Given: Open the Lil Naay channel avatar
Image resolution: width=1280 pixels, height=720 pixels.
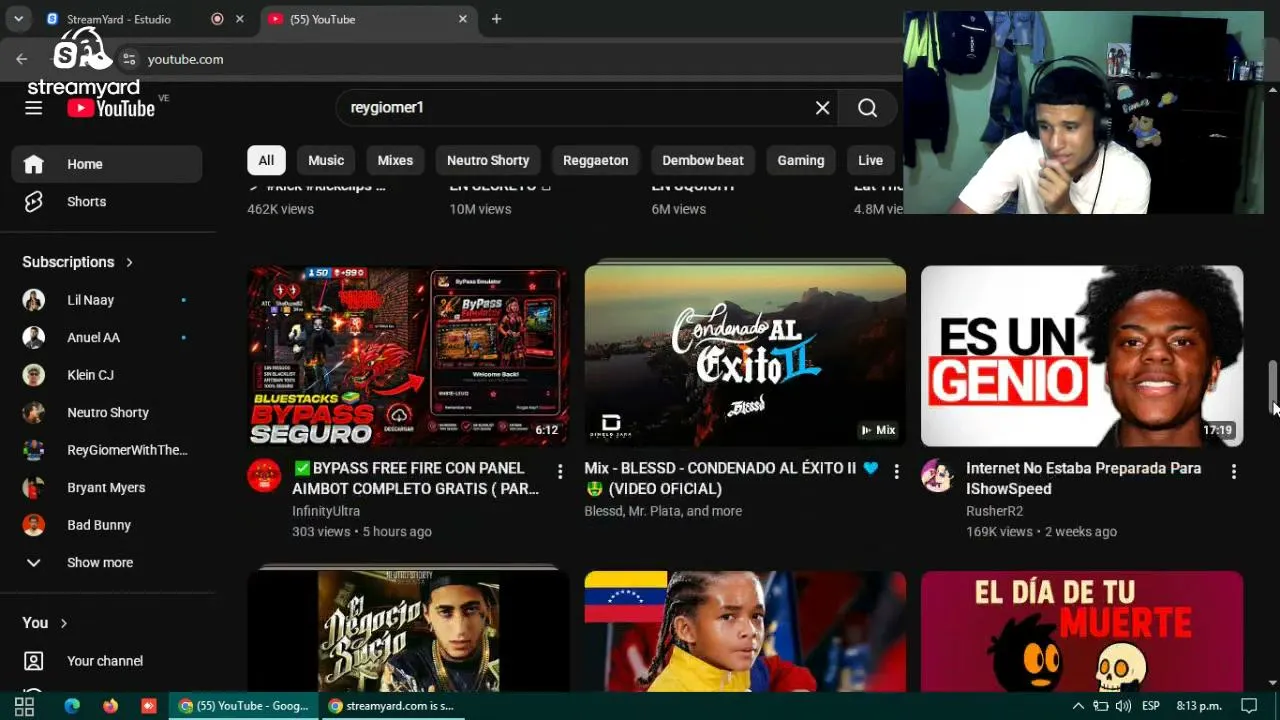Looking at the screenshot, I should coord(34,300).
